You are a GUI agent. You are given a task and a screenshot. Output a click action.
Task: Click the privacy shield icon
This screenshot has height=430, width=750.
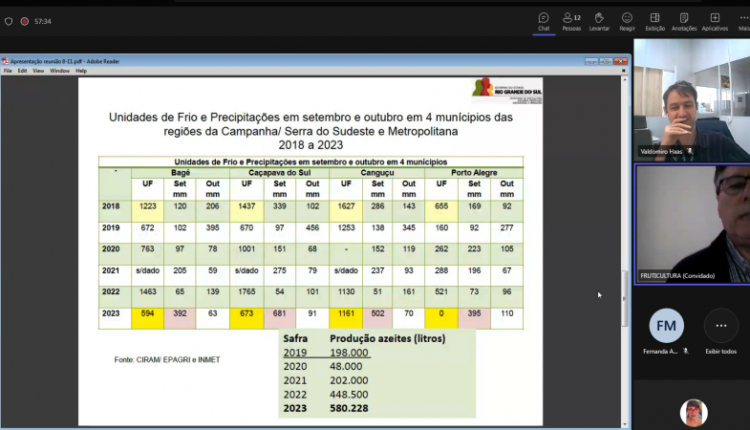(9, 21)
